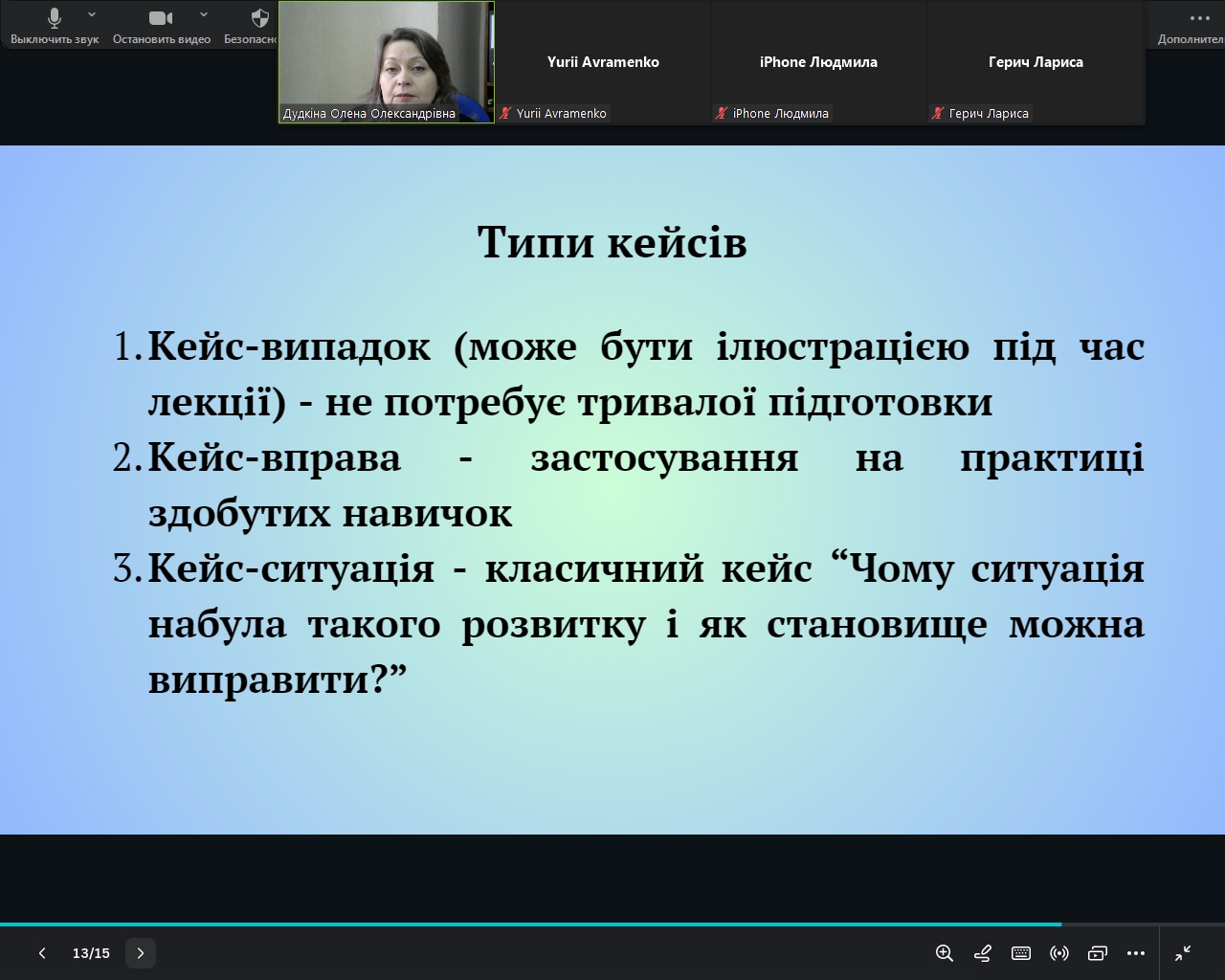Open more slideshow options dots
Screen dimensions: 1225x980
[x=1136, y=953]
